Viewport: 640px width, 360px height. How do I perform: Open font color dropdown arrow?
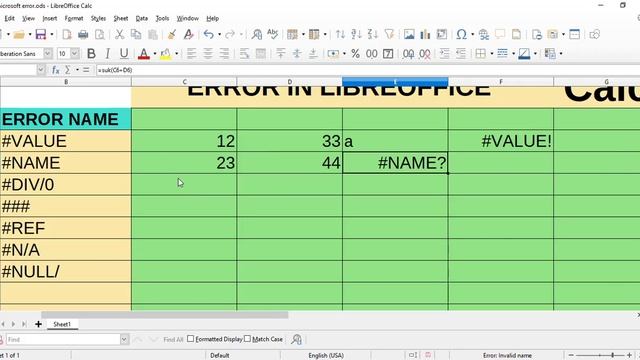155,54
